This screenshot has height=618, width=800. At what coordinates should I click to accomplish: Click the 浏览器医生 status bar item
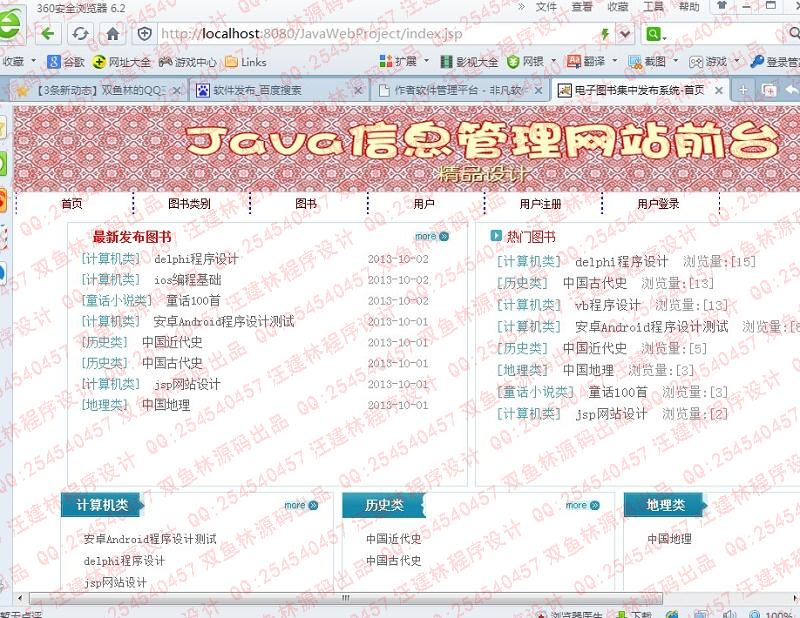[570, 614]
